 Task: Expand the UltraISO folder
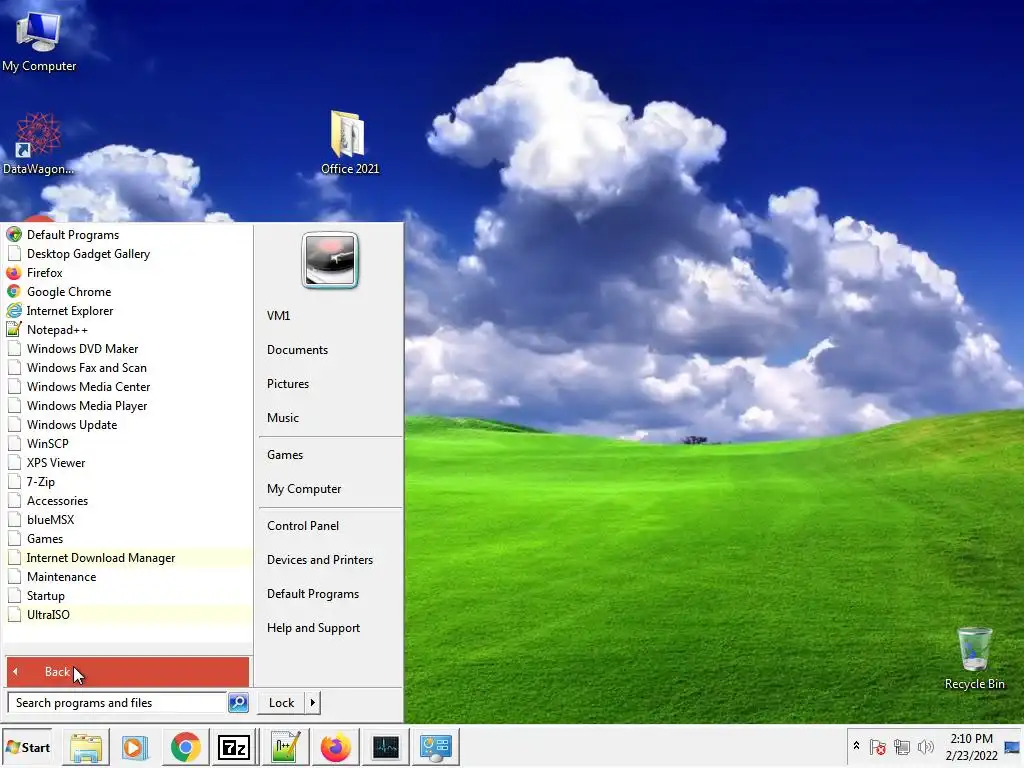click(128, 614)
